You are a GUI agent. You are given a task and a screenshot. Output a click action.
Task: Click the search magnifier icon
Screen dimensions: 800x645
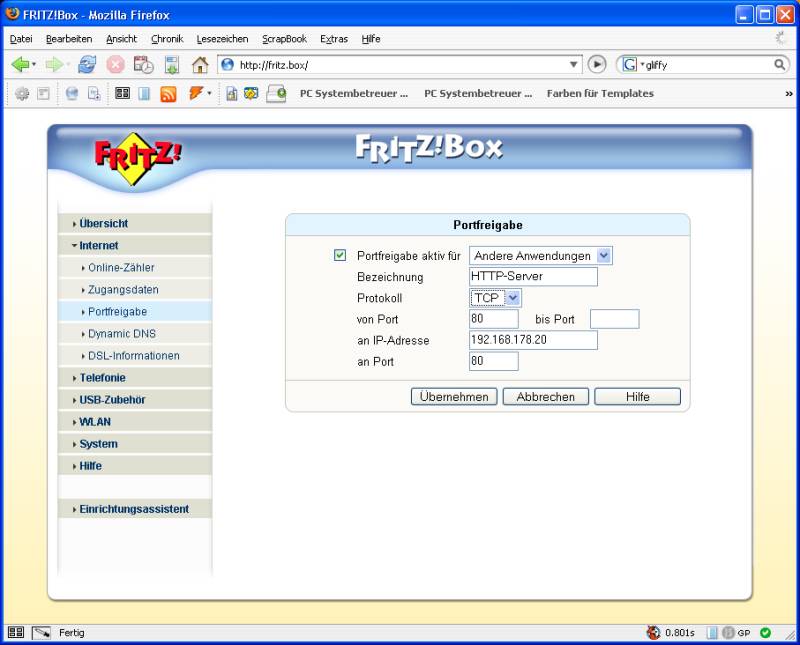[780, 65]
